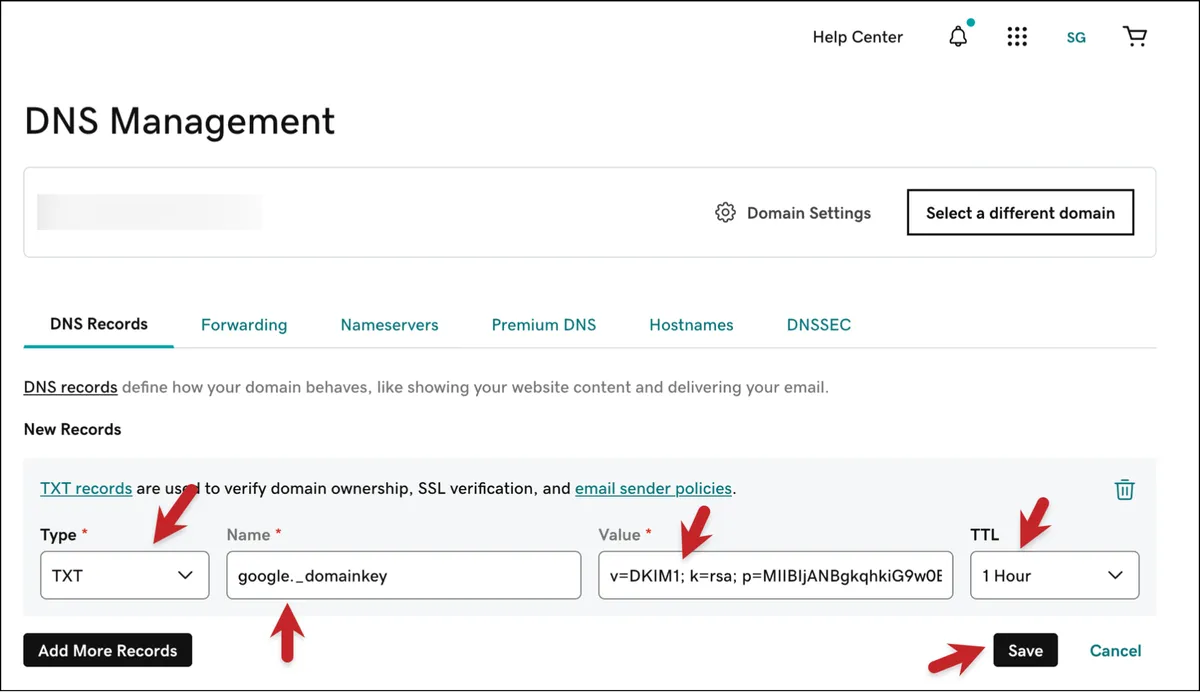This screenshot has width=1200, height=692.
Task: Click the New Records label
Action: 73,429
